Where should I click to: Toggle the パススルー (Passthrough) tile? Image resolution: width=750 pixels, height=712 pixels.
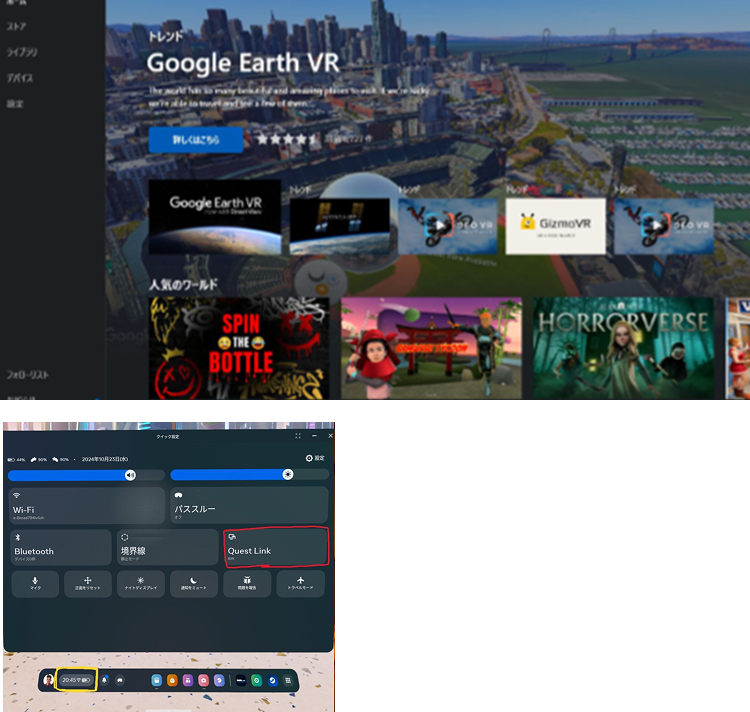point(249,505)
